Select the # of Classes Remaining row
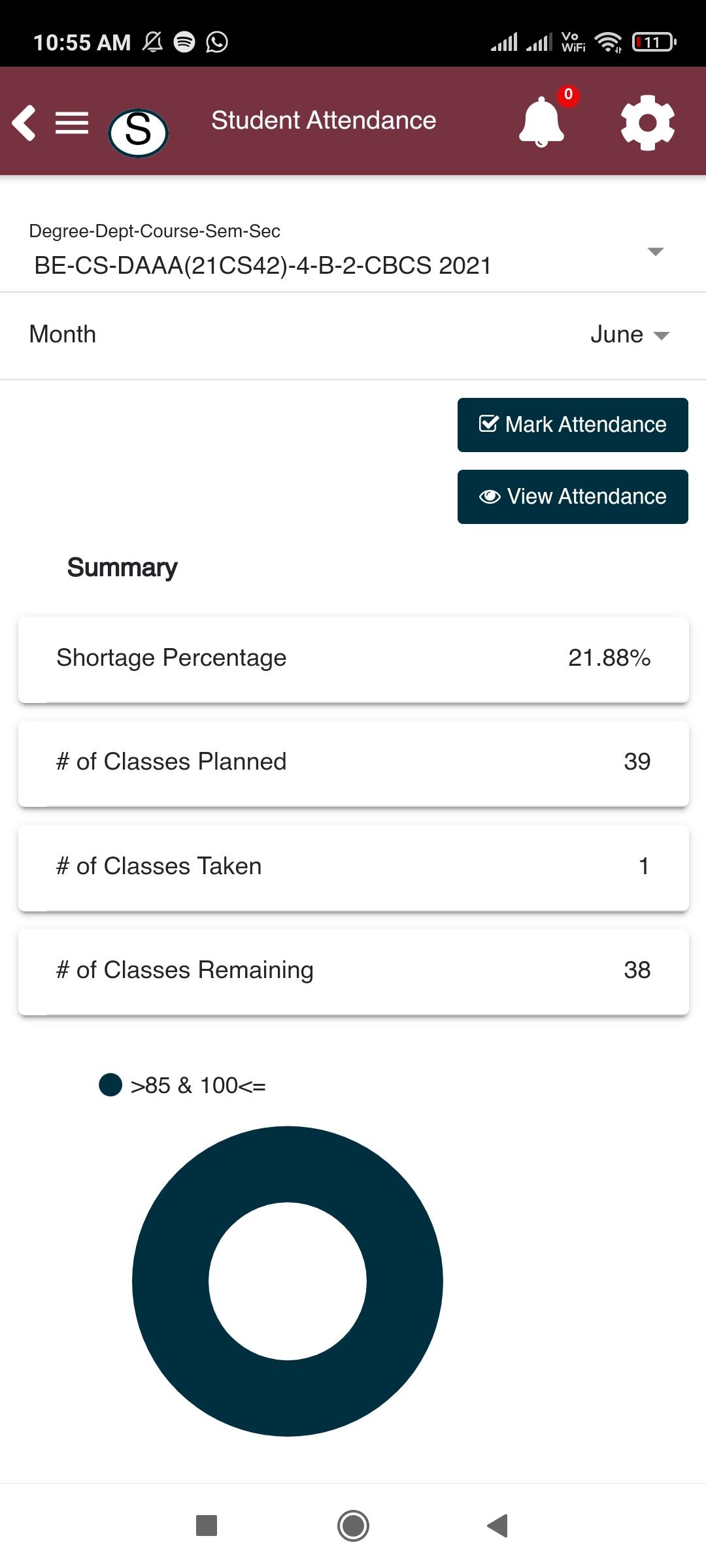 [x=354, y=972]
